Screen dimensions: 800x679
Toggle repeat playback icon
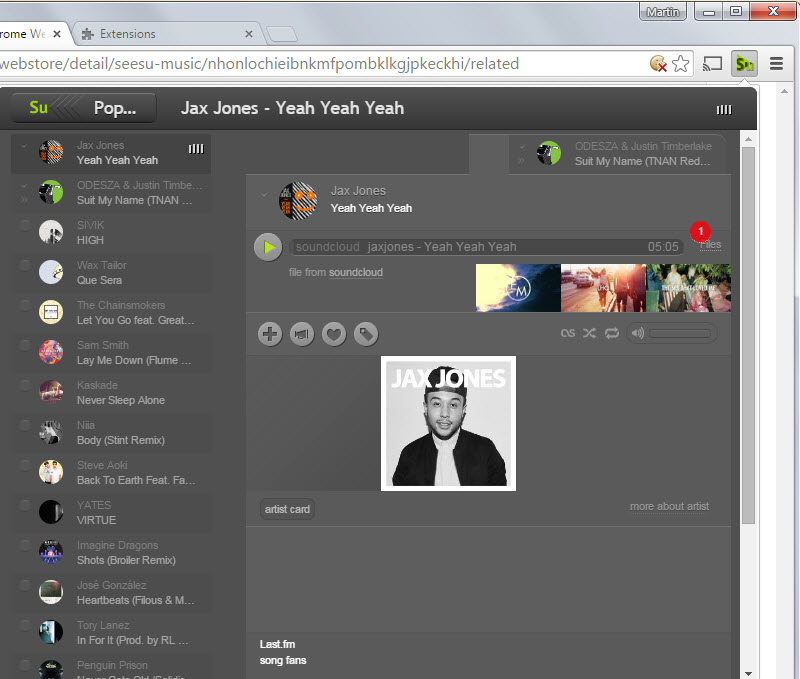tap(612, 333)
